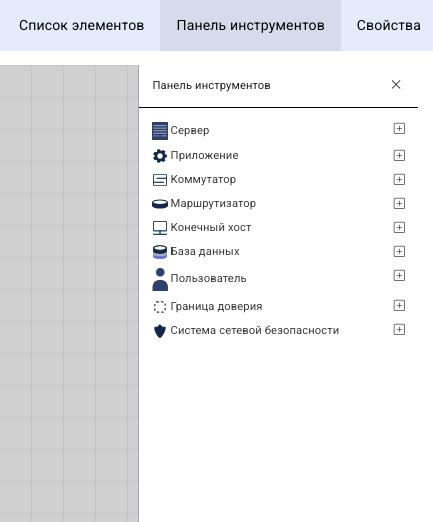The width and height of the screenshot is (433, 522).
Task: Select the Панель инструментов tab
Action: tap(250, 25)
